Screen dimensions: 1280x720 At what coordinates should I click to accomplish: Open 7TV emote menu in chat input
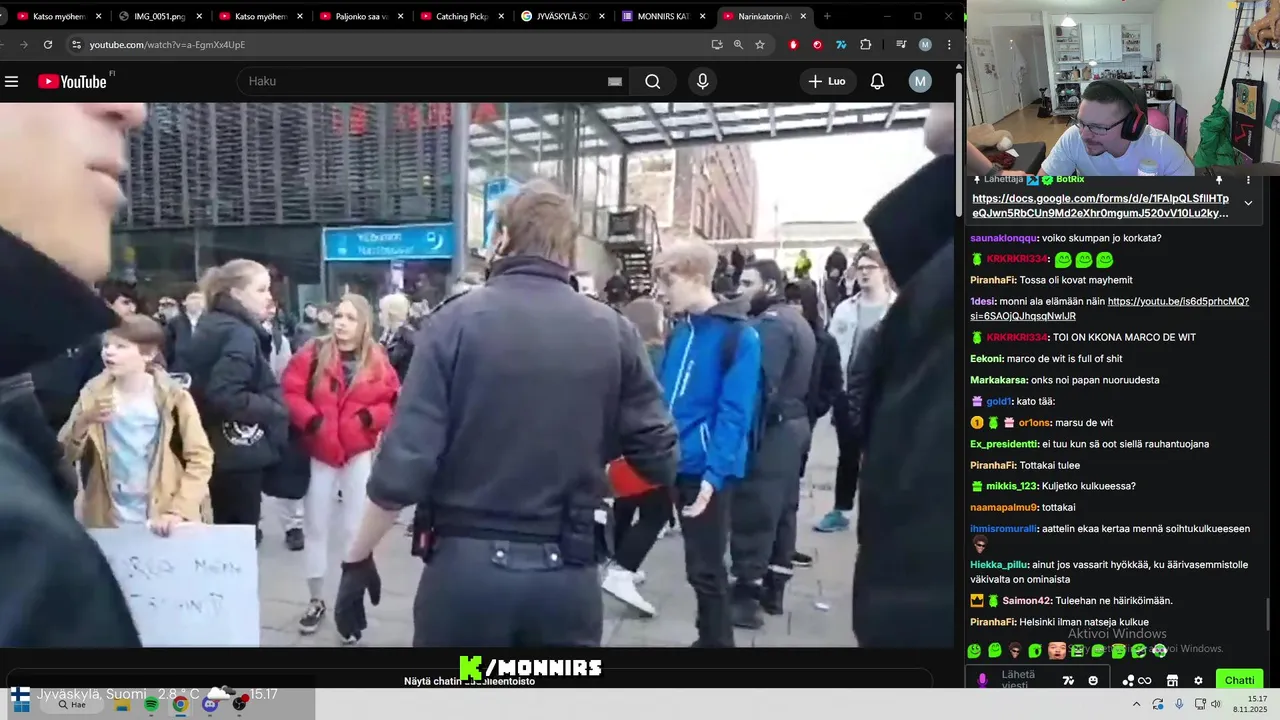(1068, 681)
